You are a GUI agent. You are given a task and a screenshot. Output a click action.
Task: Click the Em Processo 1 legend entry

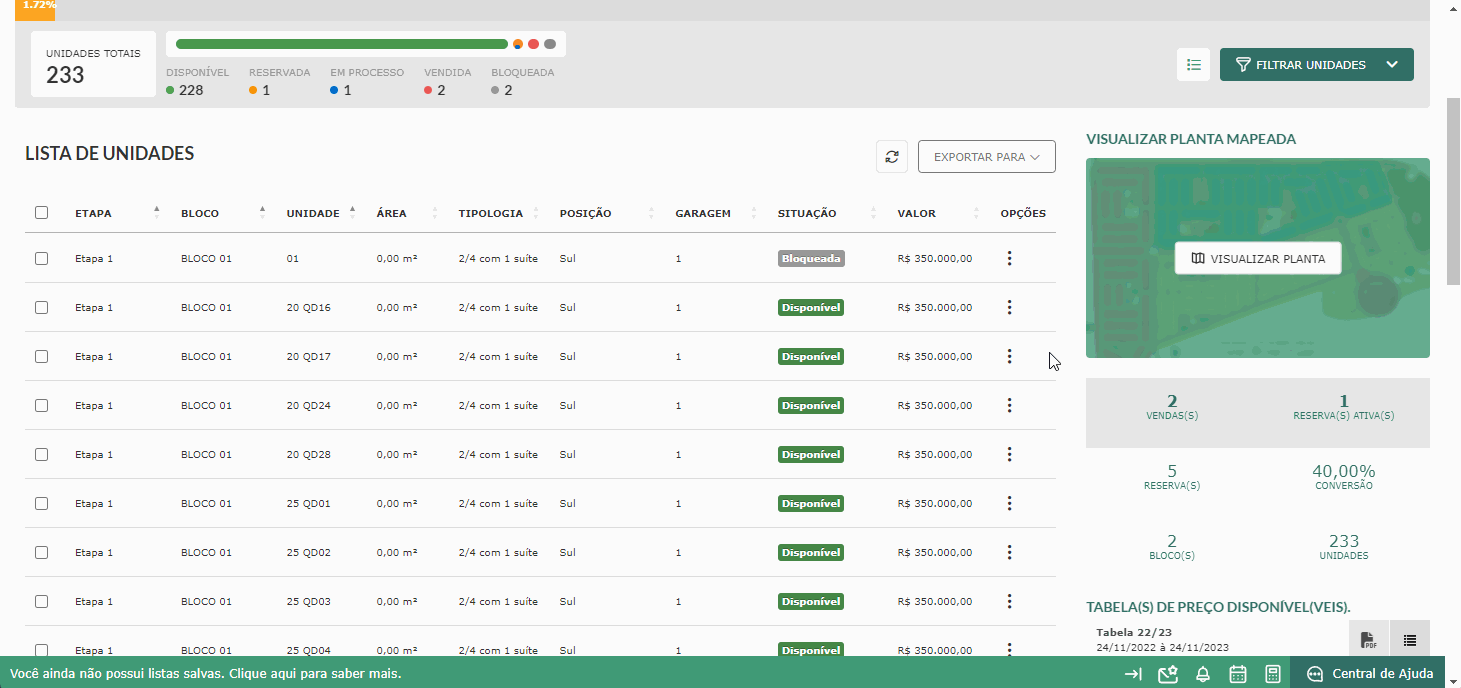(x=367, y=82)
